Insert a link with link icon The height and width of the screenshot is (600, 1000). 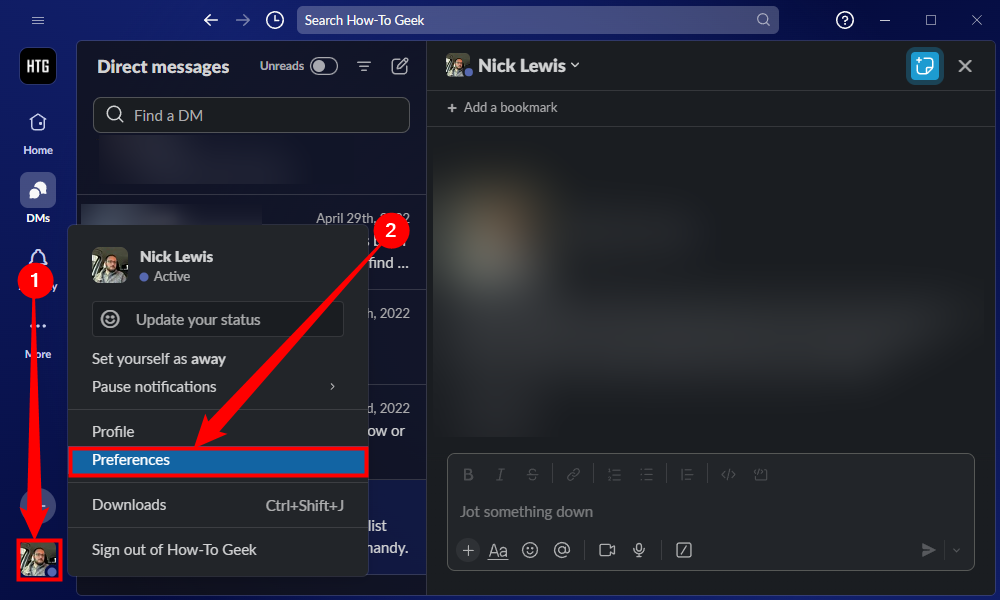pos(573,474)
